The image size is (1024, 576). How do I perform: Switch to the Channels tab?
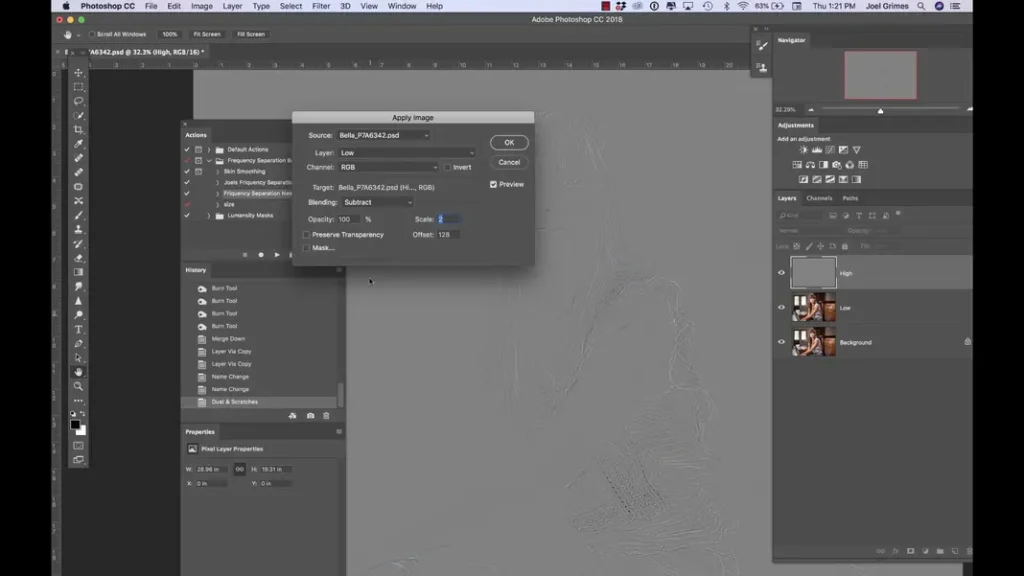pos(819,199)
